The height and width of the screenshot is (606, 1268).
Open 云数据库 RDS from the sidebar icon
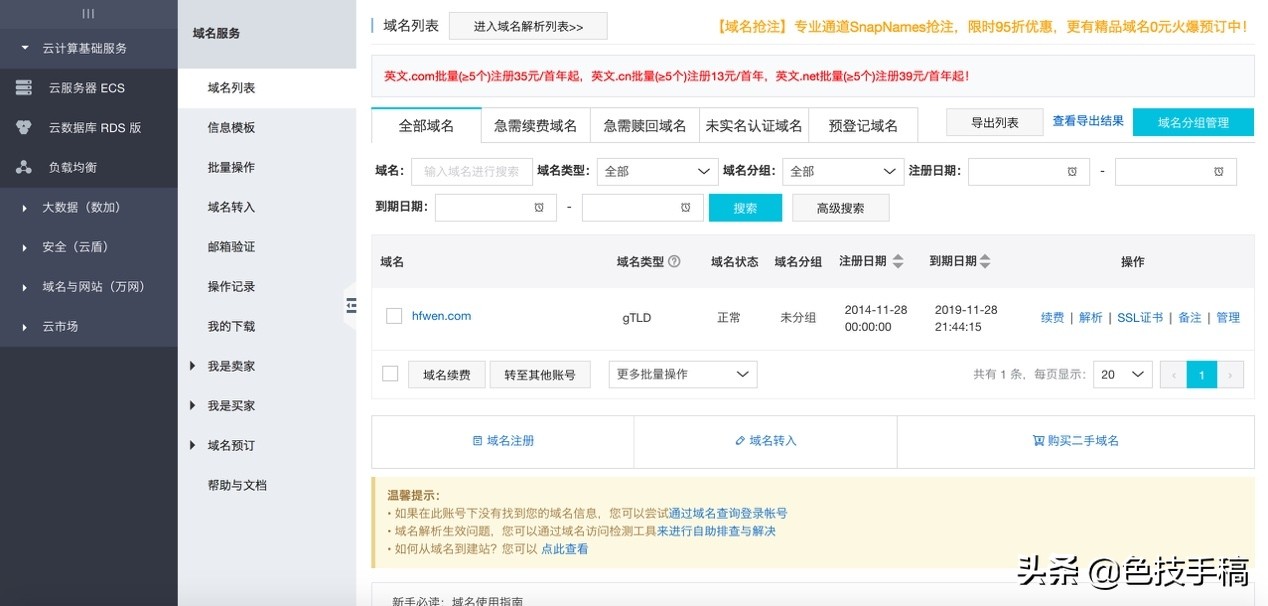[x=22, y=127]
